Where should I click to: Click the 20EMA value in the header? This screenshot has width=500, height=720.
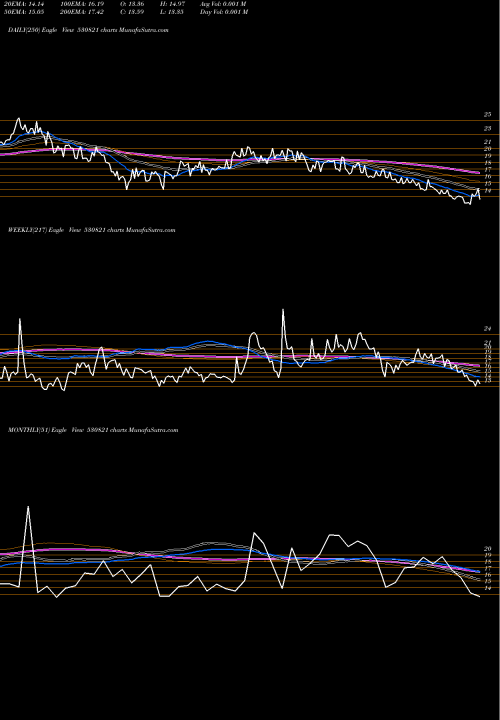coord(22,4)
